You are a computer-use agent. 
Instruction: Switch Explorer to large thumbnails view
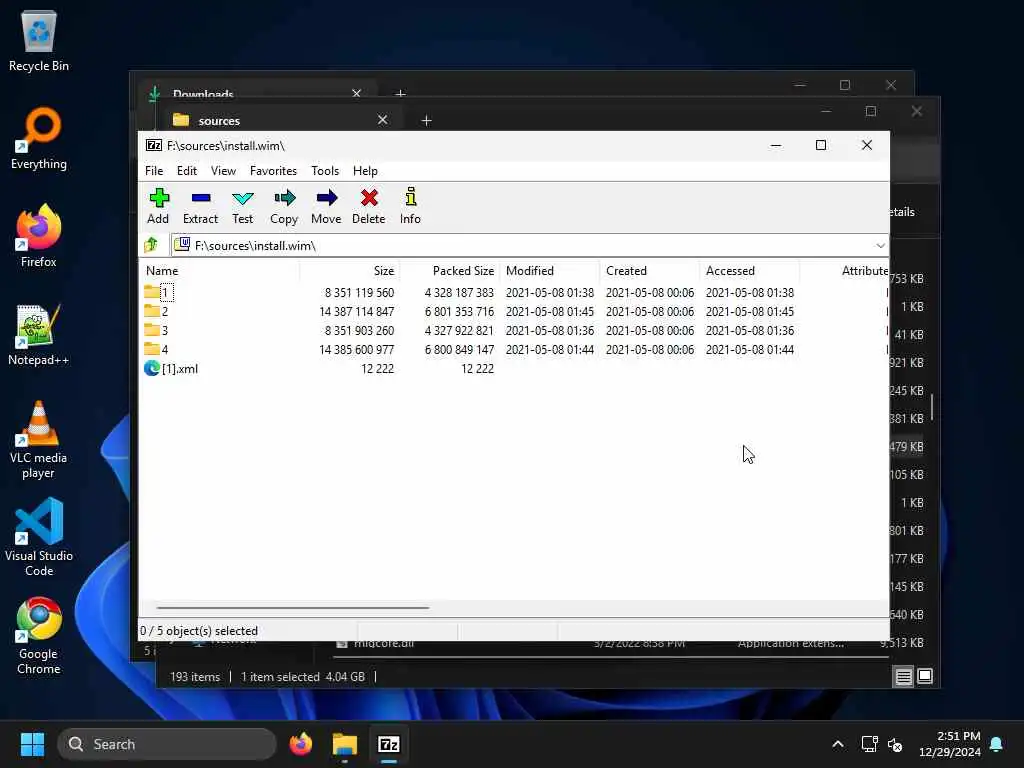[x=925, y=676]
